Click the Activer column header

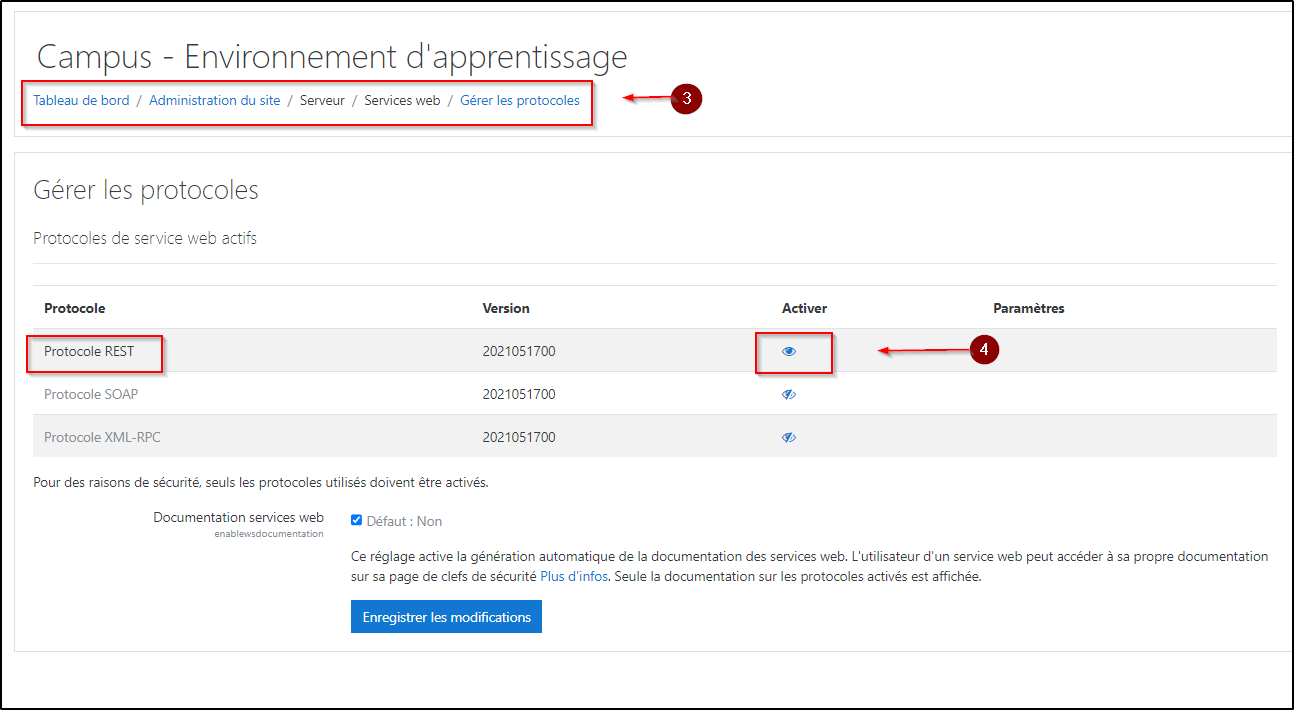pos(804,308)
